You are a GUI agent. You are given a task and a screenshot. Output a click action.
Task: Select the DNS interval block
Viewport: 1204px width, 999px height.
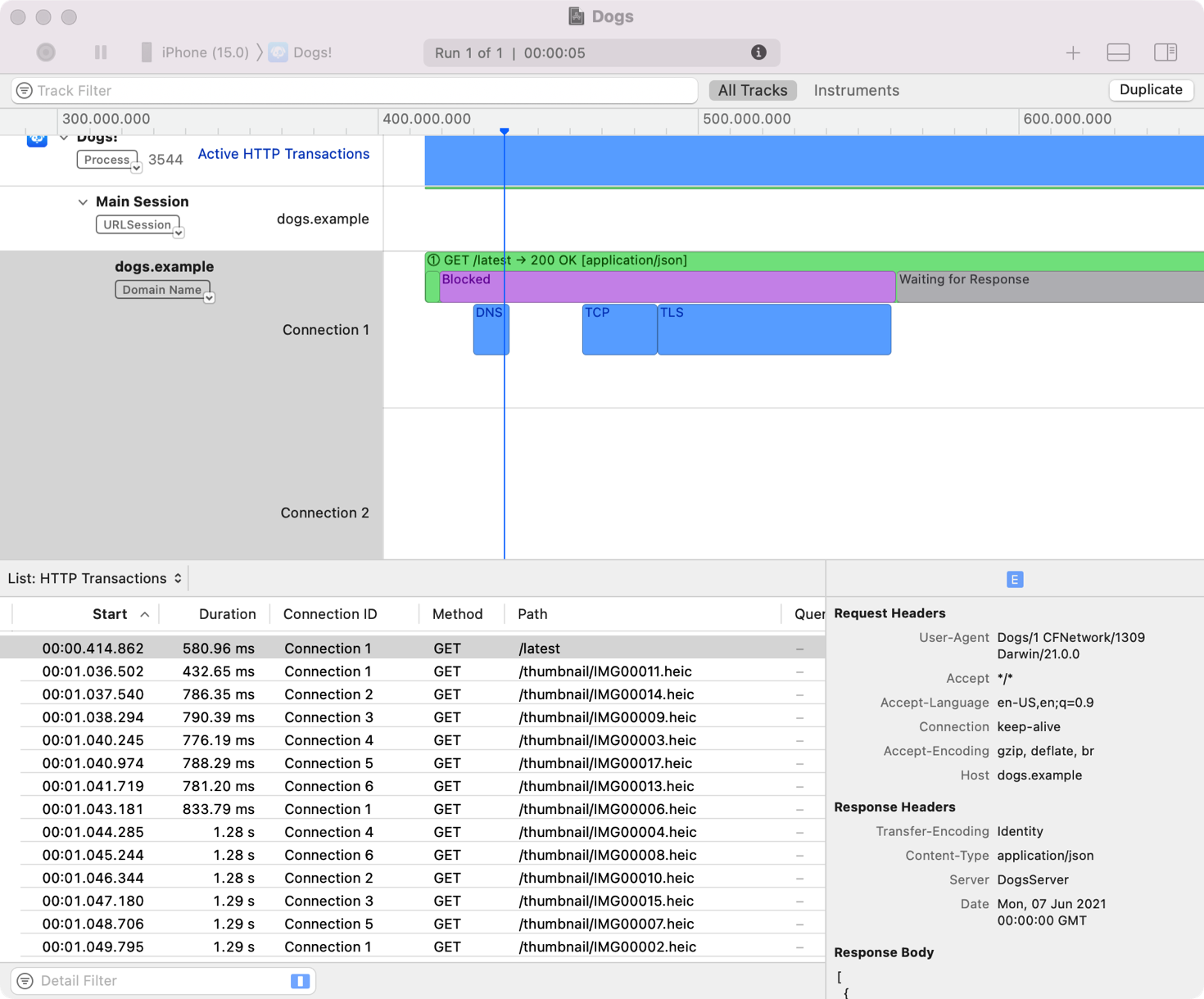point(491,329)
